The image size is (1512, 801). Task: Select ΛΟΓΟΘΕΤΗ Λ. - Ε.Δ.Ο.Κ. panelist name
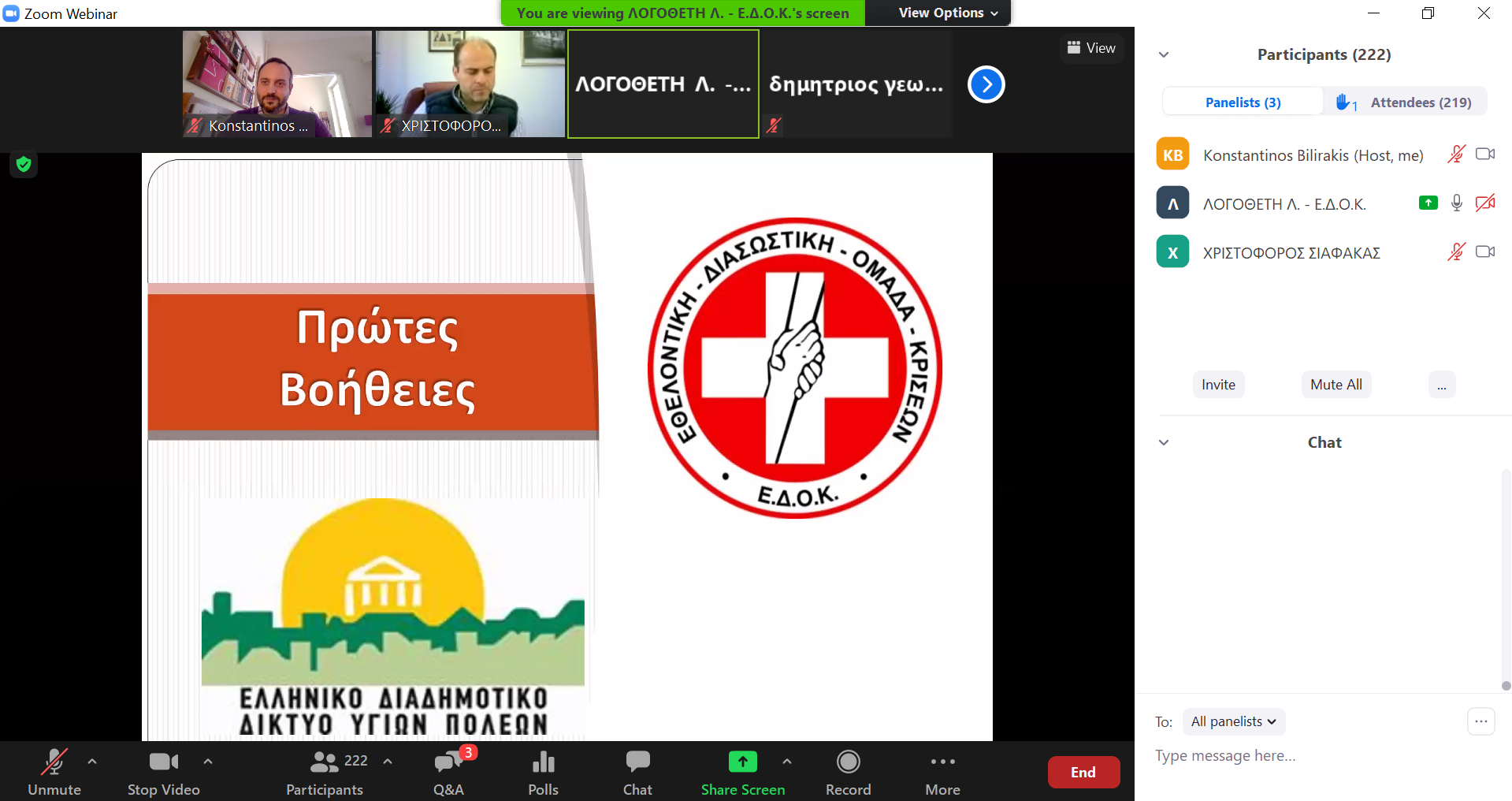coord(1285,204)
